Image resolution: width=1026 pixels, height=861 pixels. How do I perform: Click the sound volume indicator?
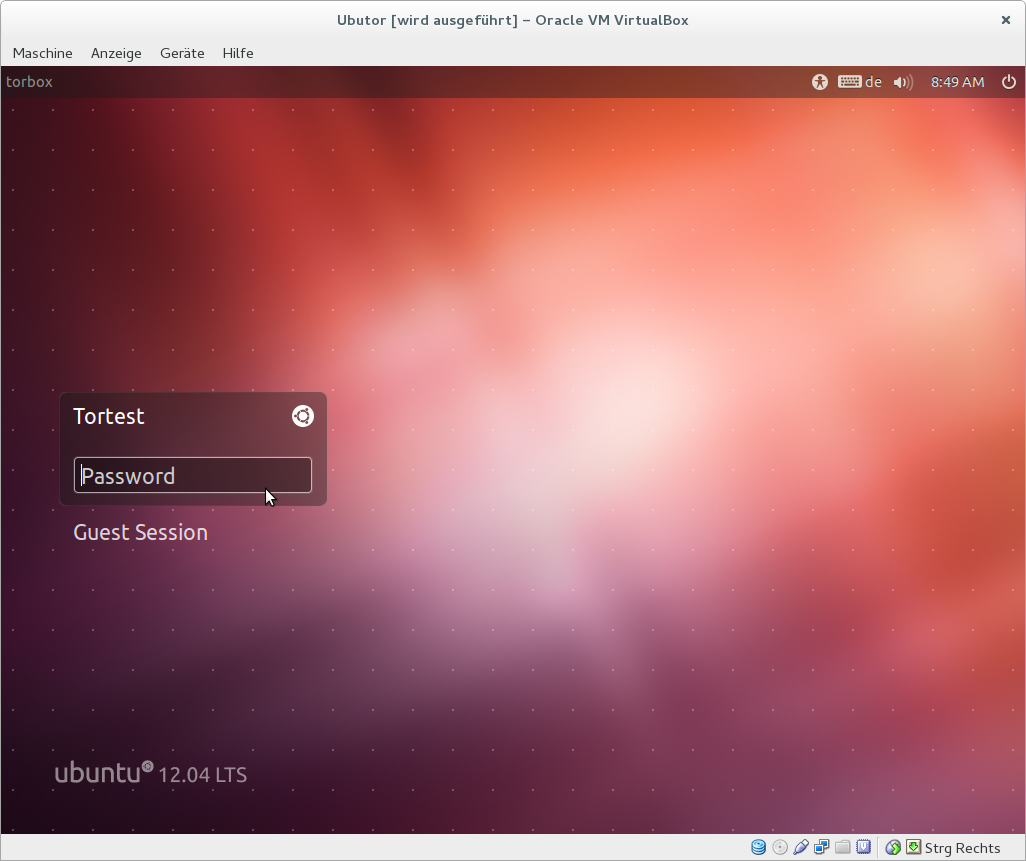pos(903,82)
